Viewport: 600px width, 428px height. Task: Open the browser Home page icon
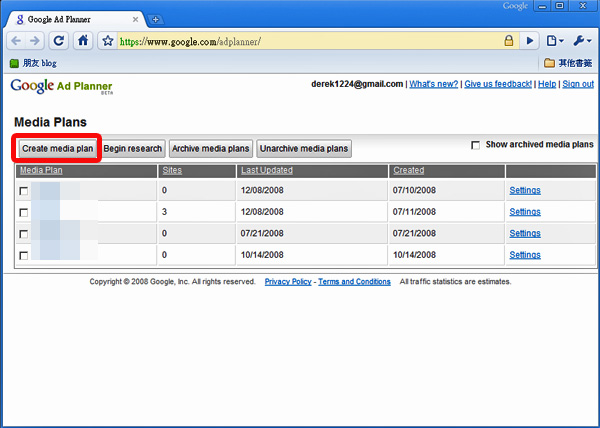83,41
